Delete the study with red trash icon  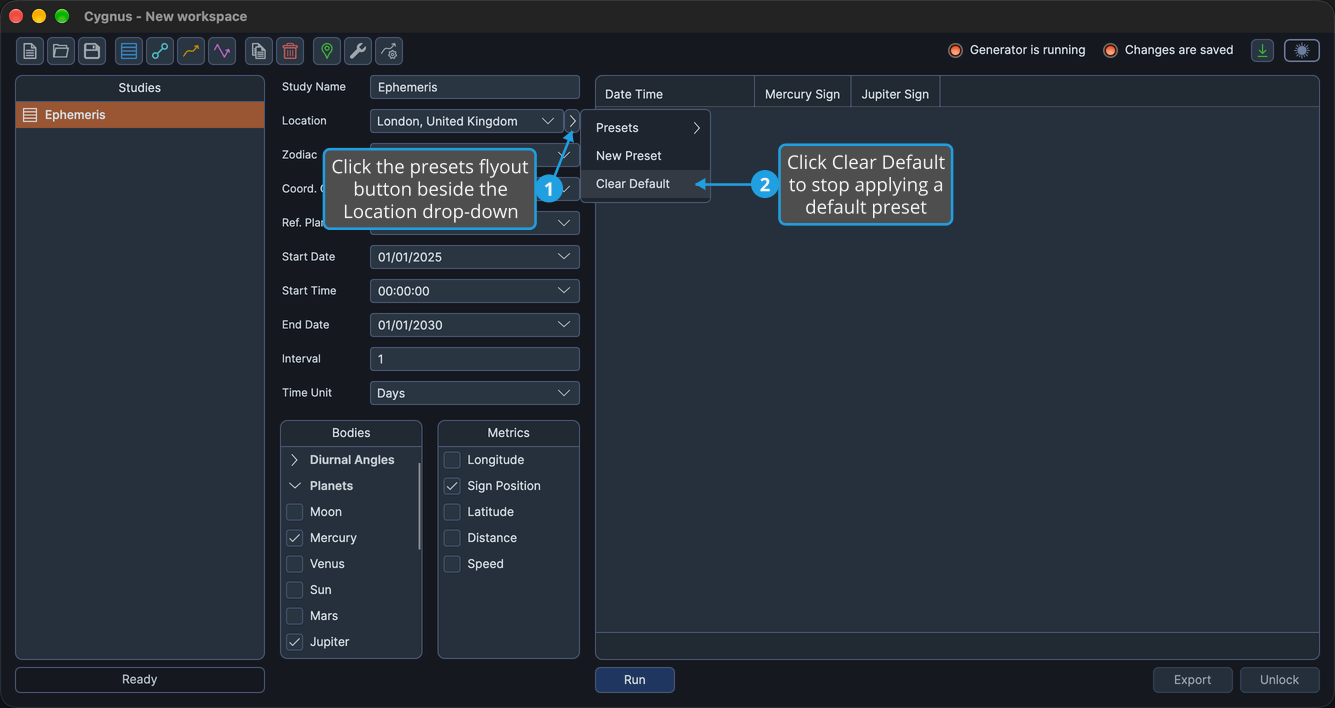(290, 51)
